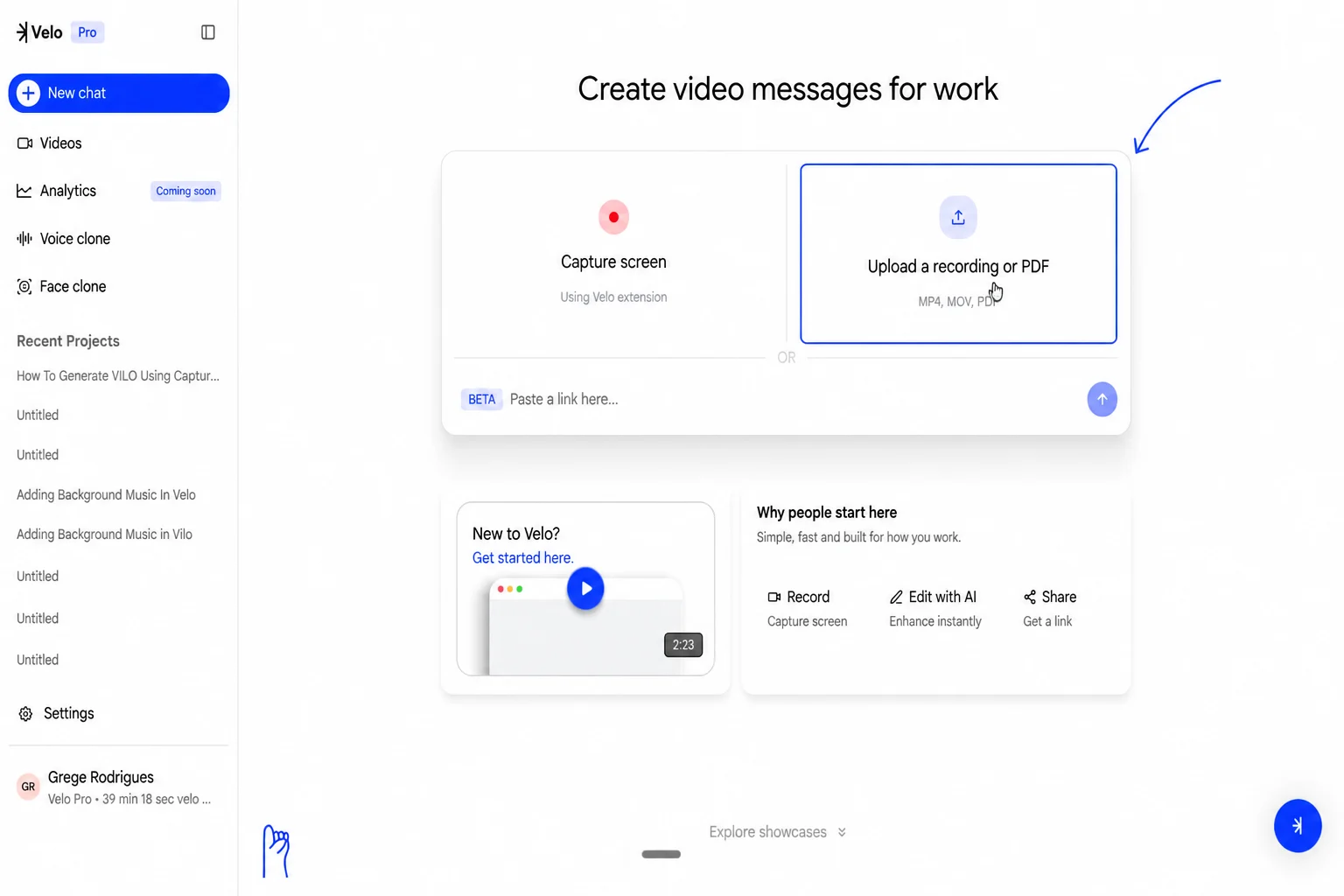Open Analytics in the sidebar

point(68,191)
